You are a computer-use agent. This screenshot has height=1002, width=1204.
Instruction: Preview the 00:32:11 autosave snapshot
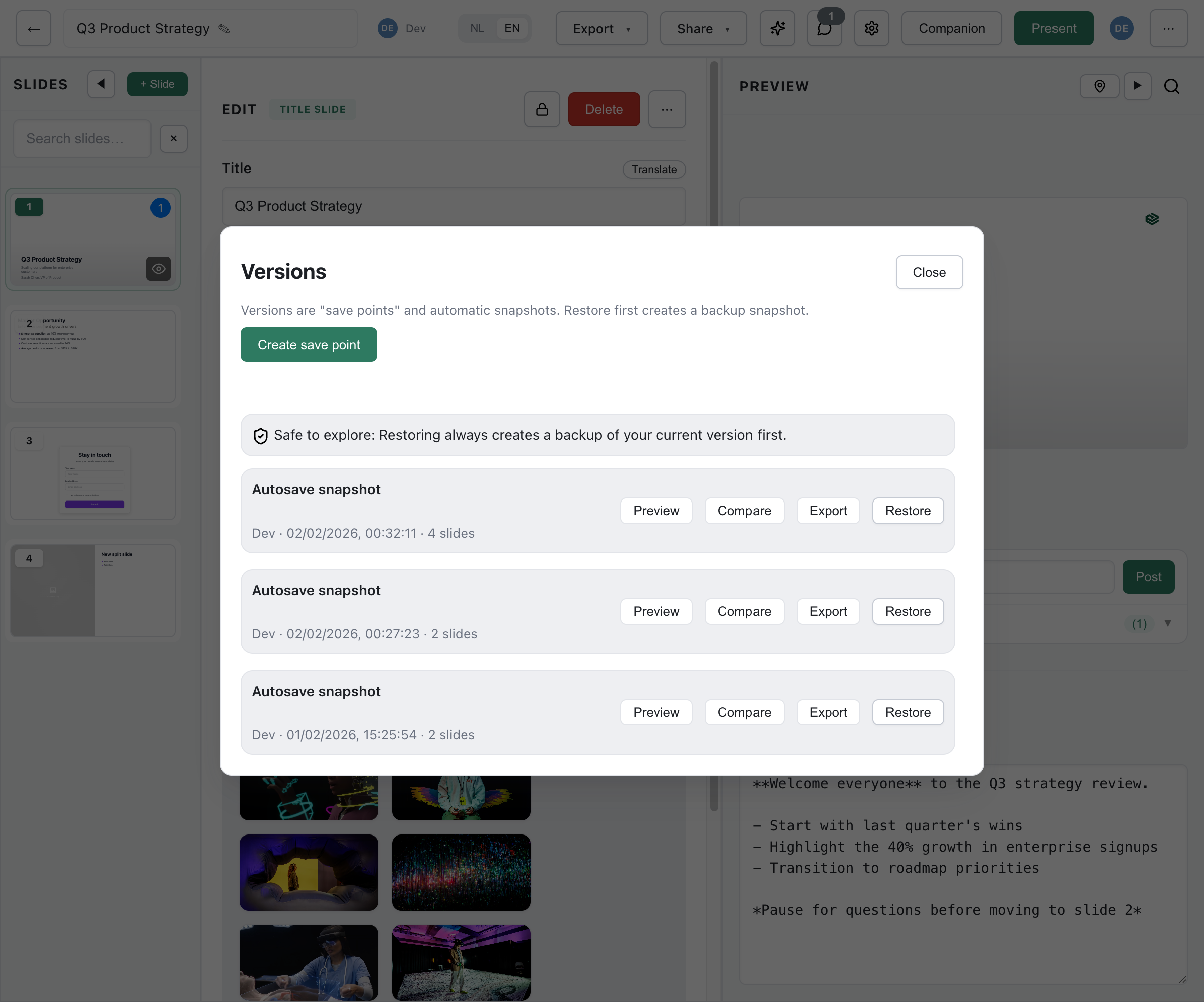tap(656, 511)
